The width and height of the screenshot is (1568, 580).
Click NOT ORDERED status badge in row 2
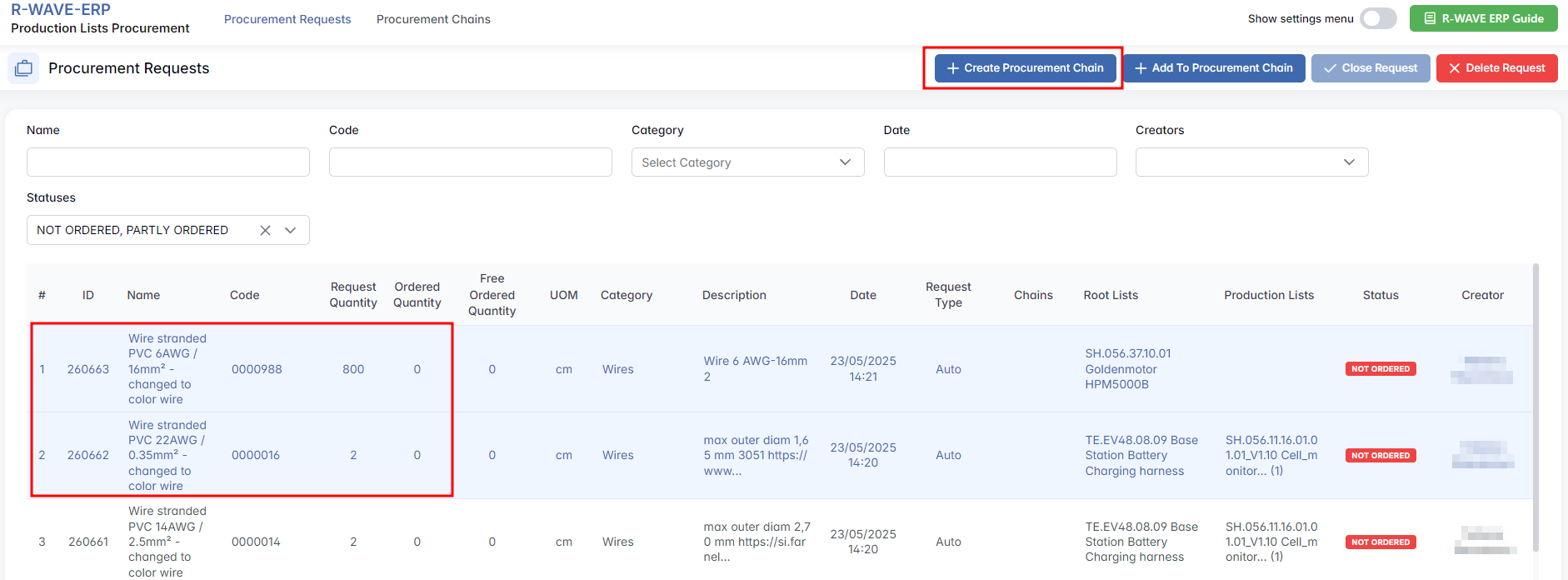(x=1380, y=456)
